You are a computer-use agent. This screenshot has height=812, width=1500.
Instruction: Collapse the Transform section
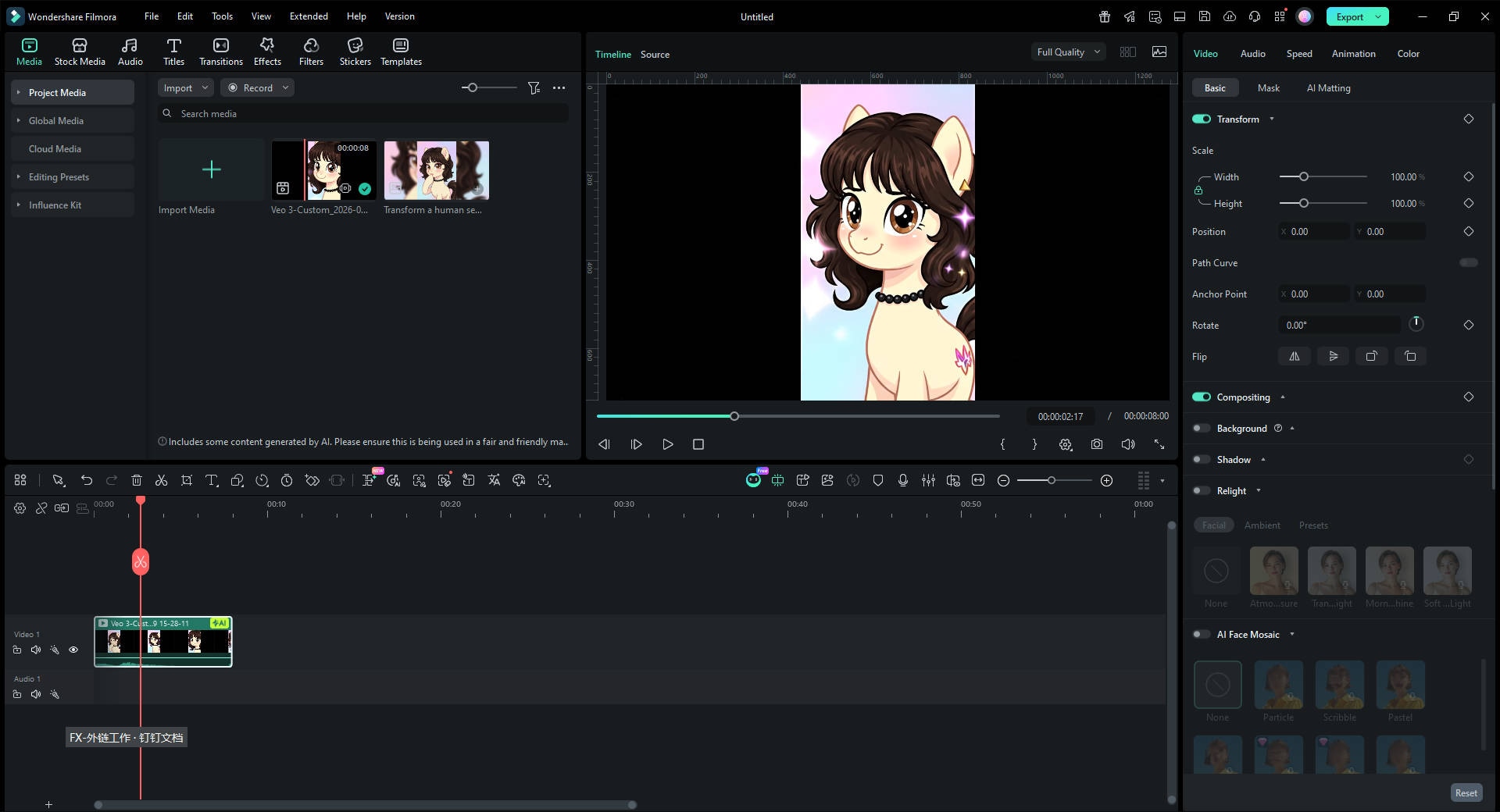pyautogui.click(x=1272, y=119)
